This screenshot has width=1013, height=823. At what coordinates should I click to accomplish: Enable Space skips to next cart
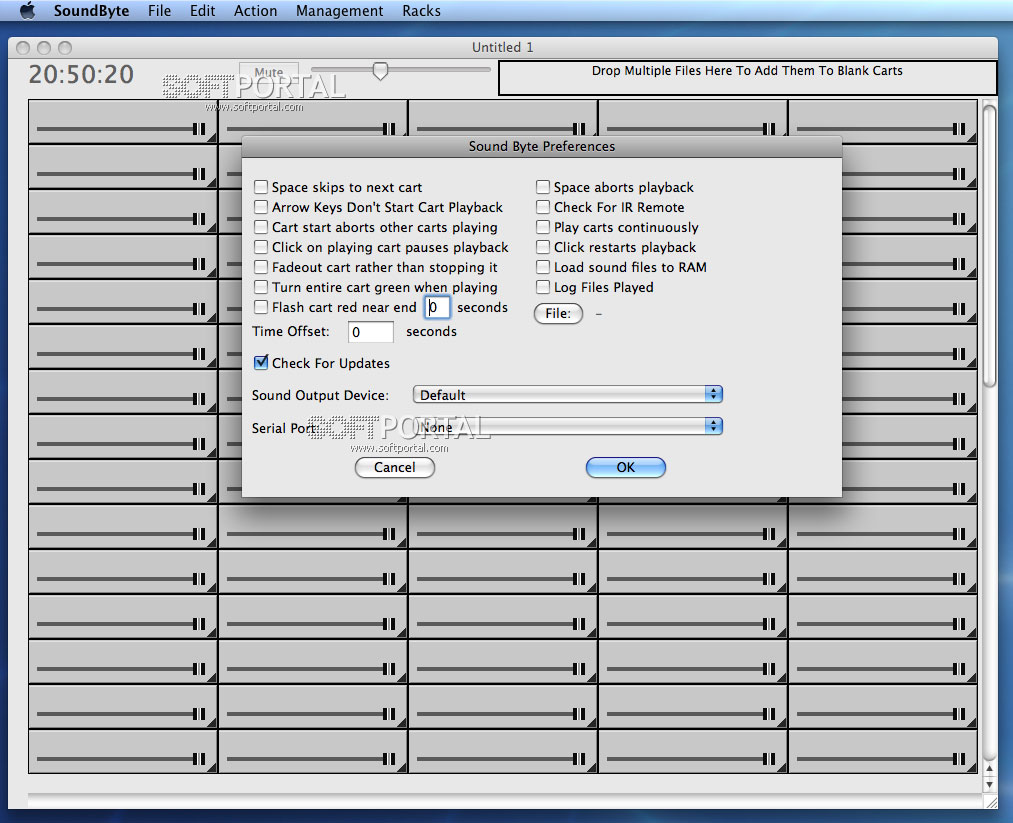[261, 187]
